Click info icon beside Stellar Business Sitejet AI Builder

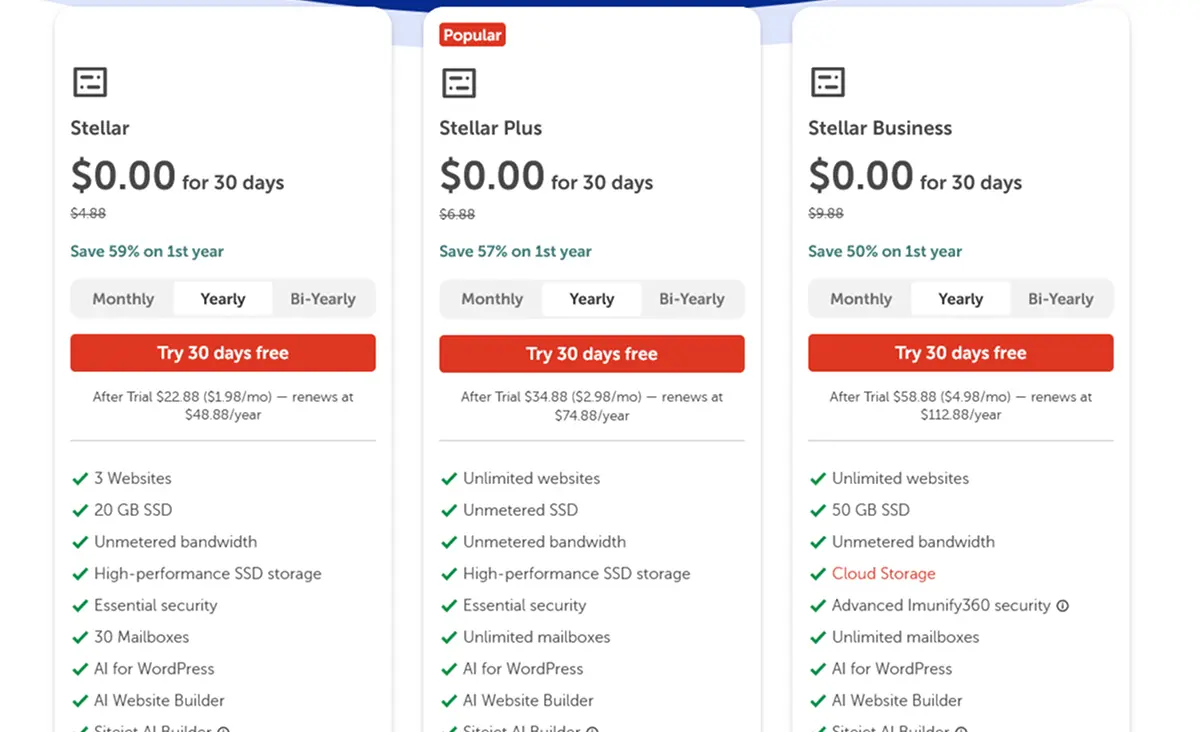point(960,729)
